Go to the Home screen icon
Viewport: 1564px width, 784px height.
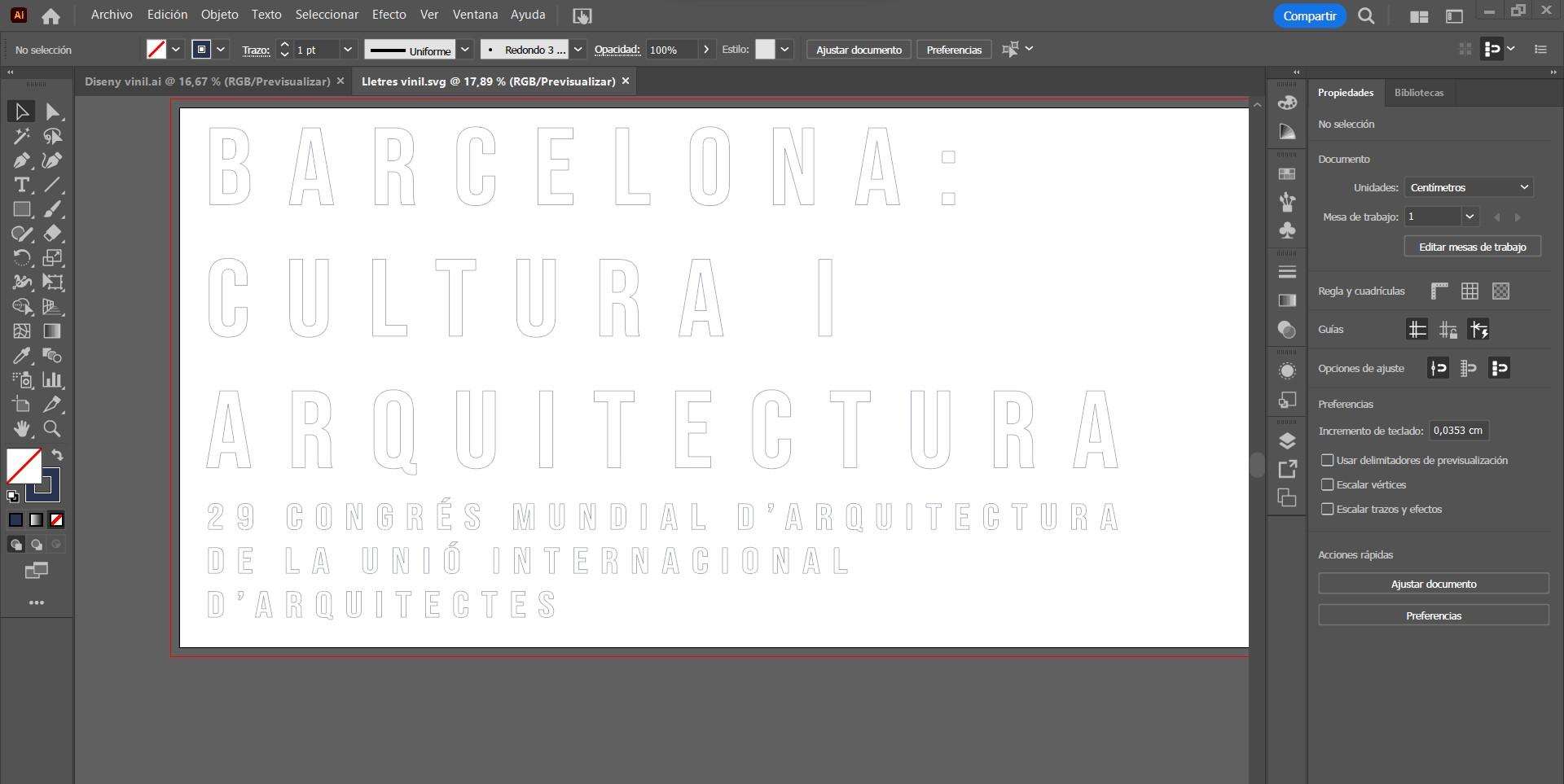pyautogui.click(x=51, y=16)
